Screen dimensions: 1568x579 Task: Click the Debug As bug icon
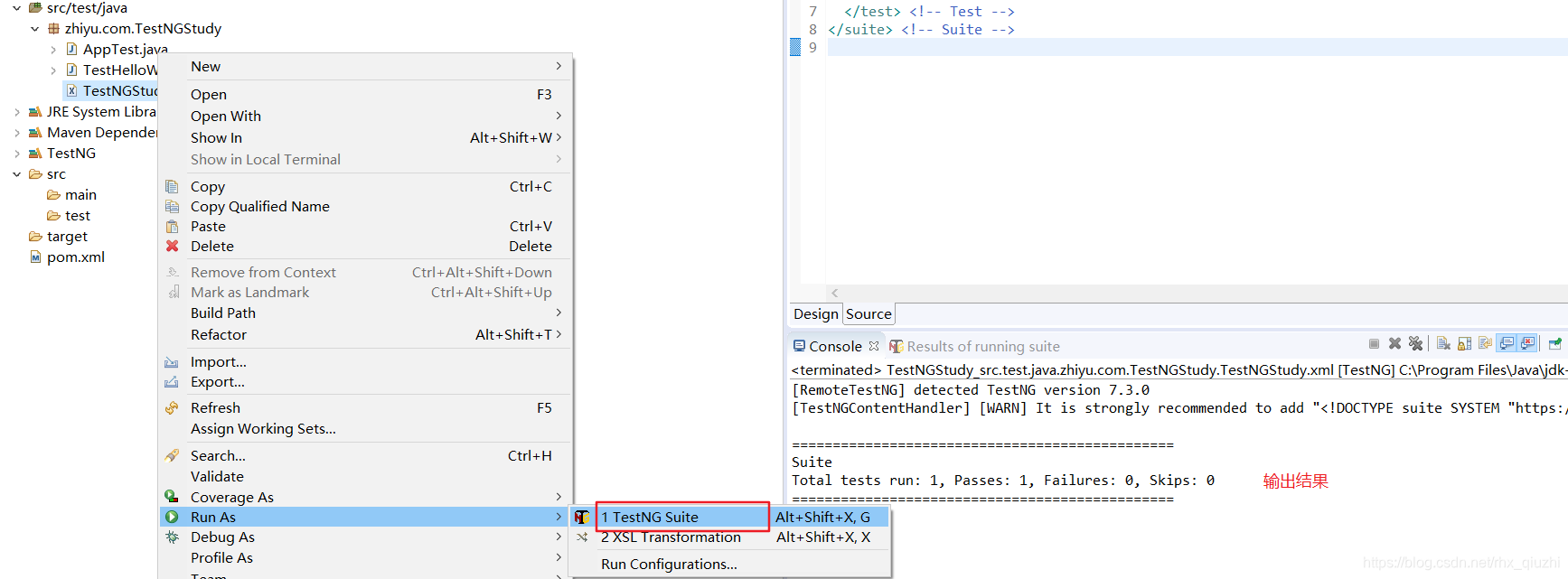[172, 537]
